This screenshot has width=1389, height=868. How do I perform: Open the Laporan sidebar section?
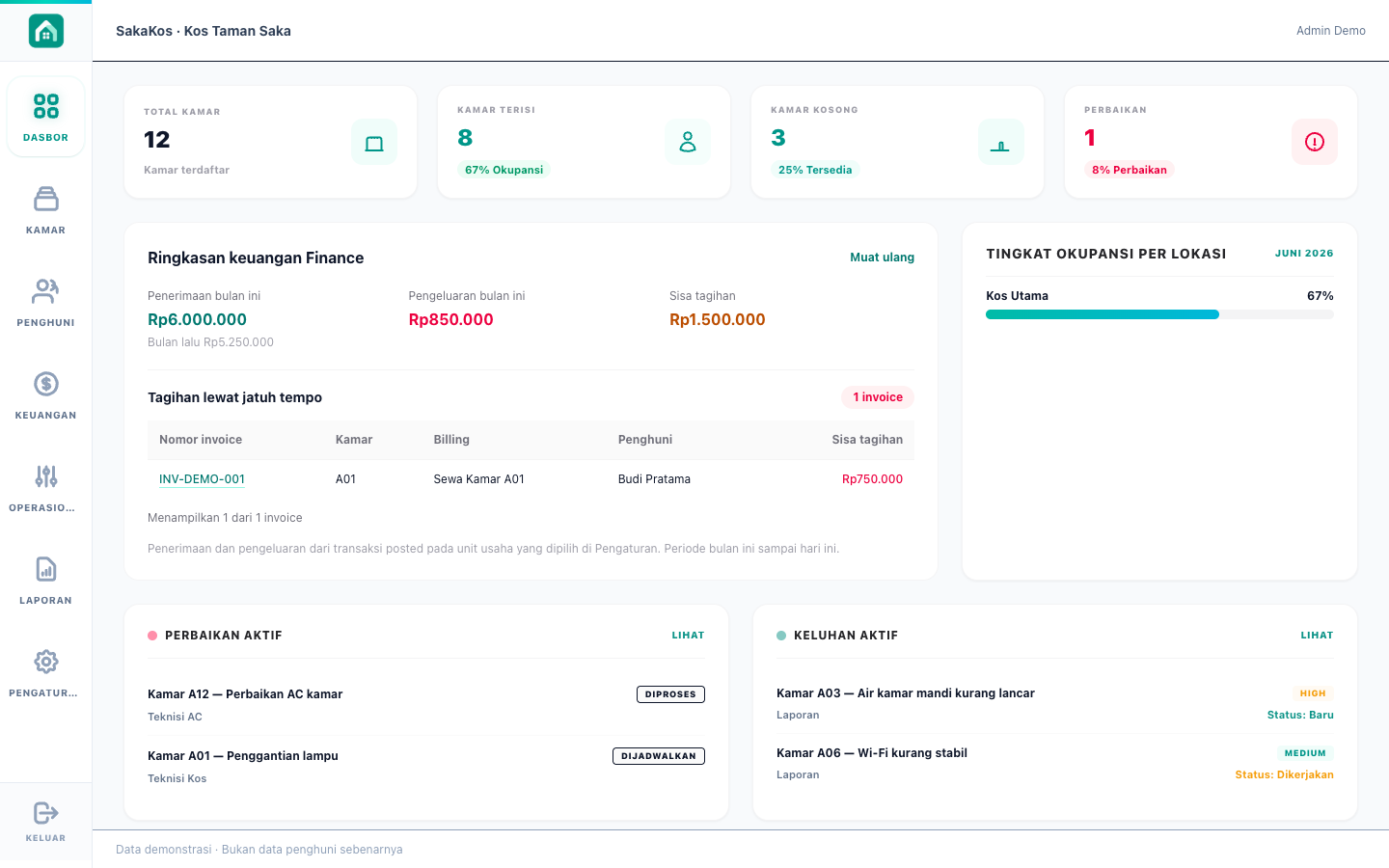[45, 580]
